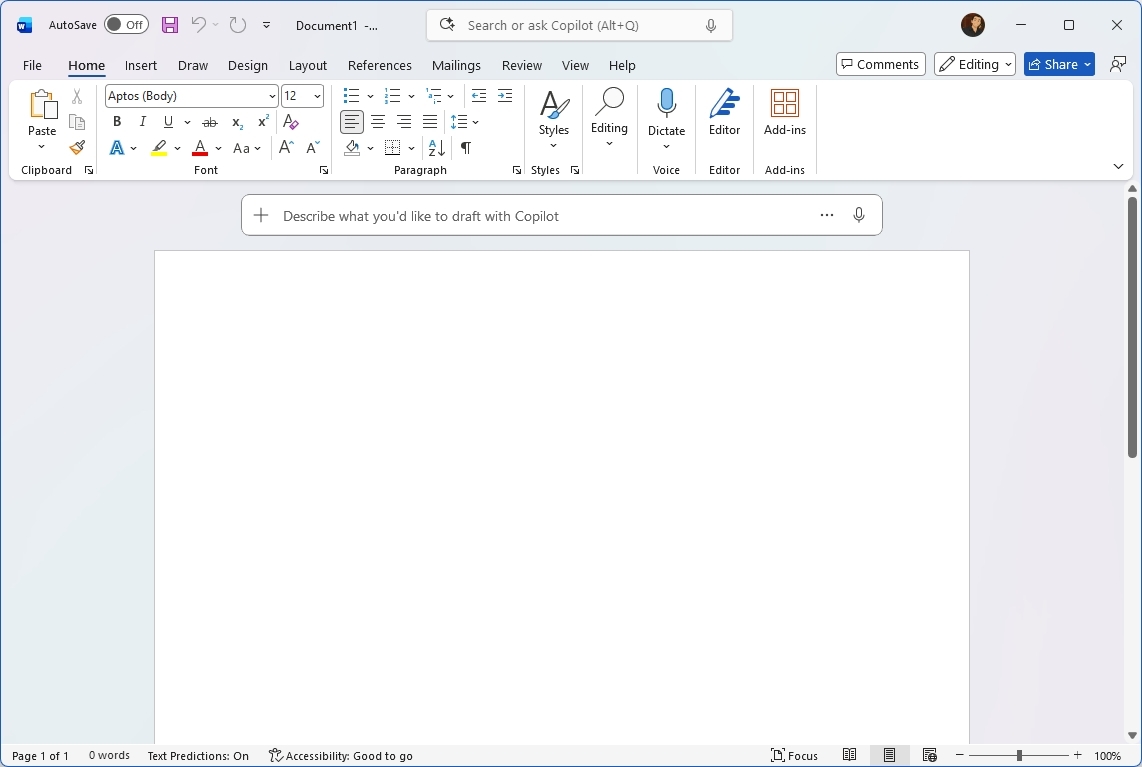Expand the font size dropdown
The height and width of the screenshot is (767, 1142).
coord(316,95)
